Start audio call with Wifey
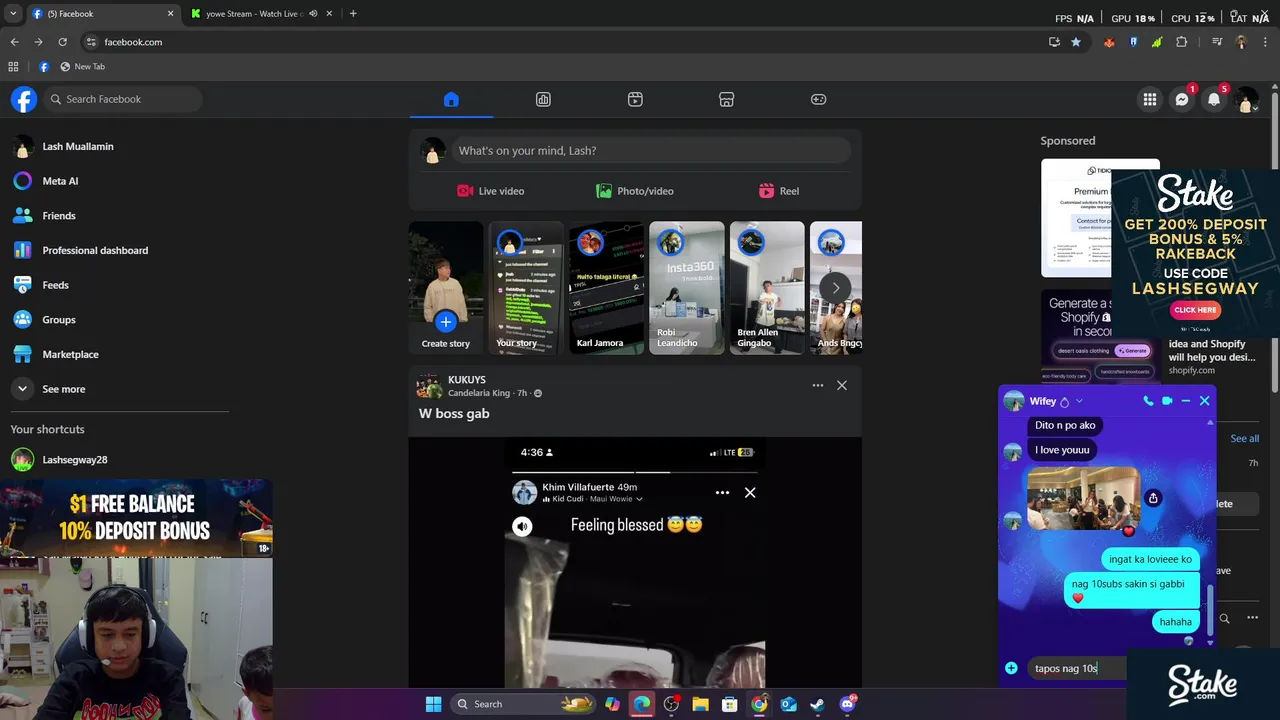This screenshot has height=720, width=1280. (x=1148, y=401)
